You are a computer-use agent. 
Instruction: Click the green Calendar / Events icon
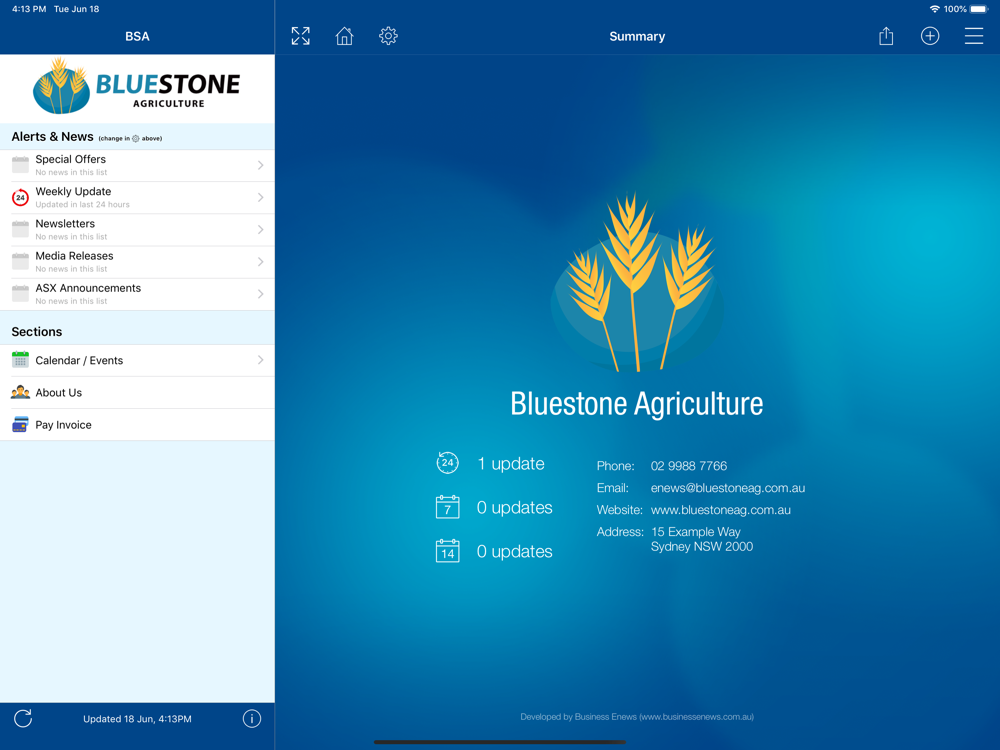[x=20, y=360]
